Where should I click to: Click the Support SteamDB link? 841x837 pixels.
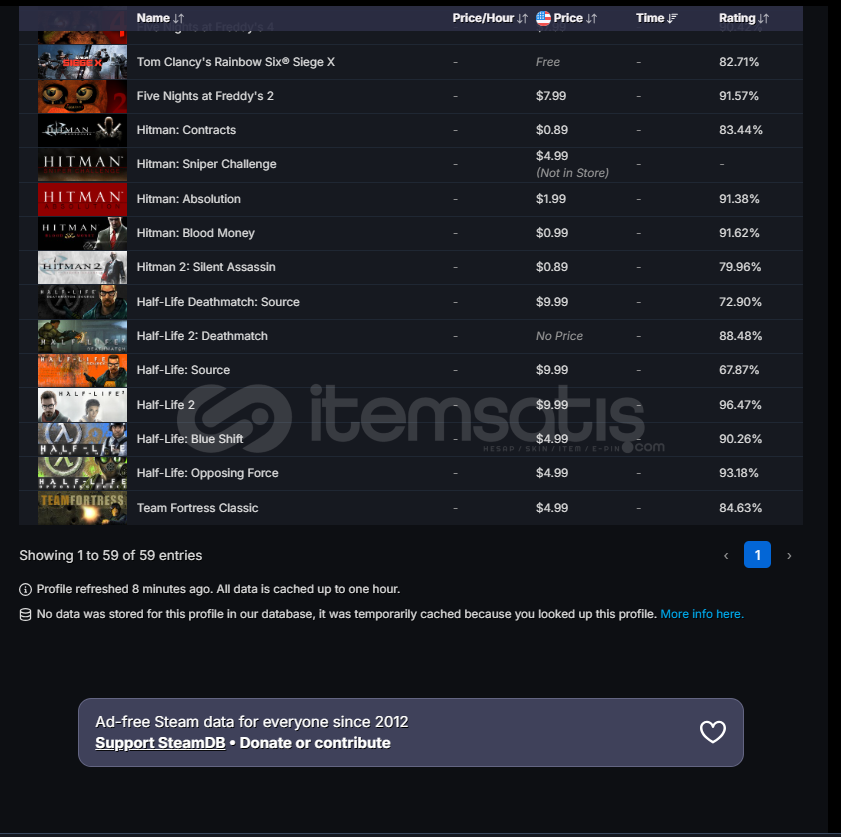pos(160,743)
